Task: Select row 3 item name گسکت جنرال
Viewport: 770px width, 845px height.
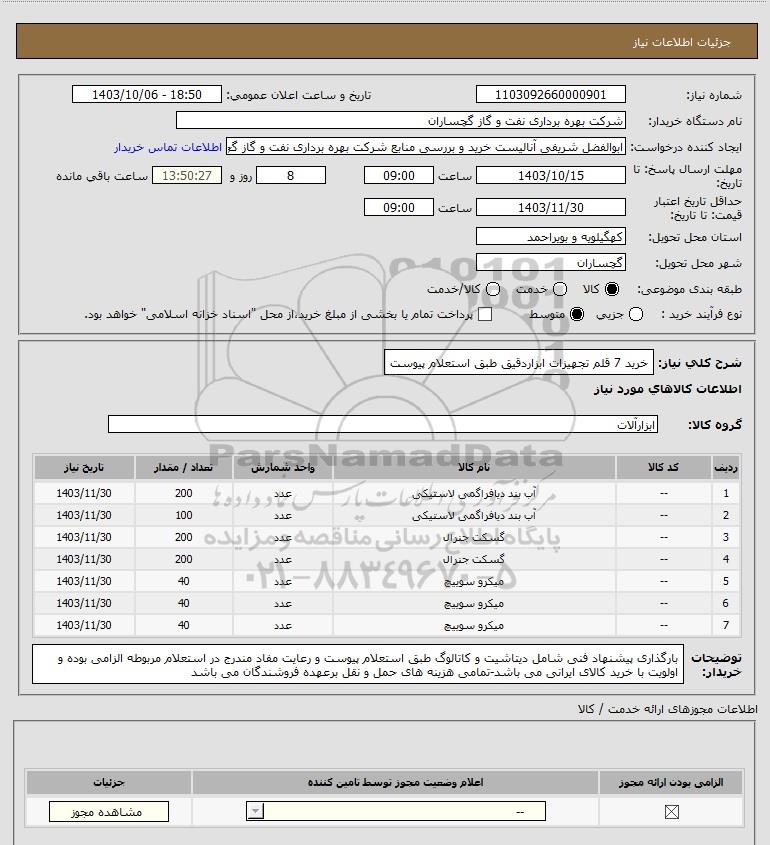Action: pos(474,538)
